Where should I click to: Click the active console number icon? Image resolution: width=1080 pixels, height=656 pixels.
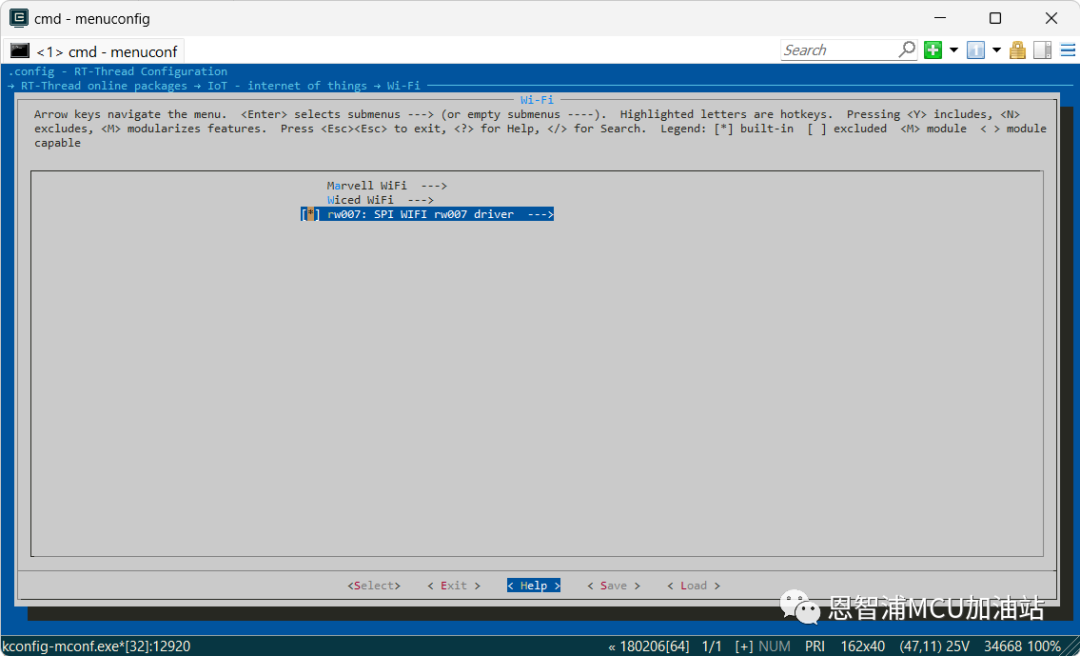975,50
